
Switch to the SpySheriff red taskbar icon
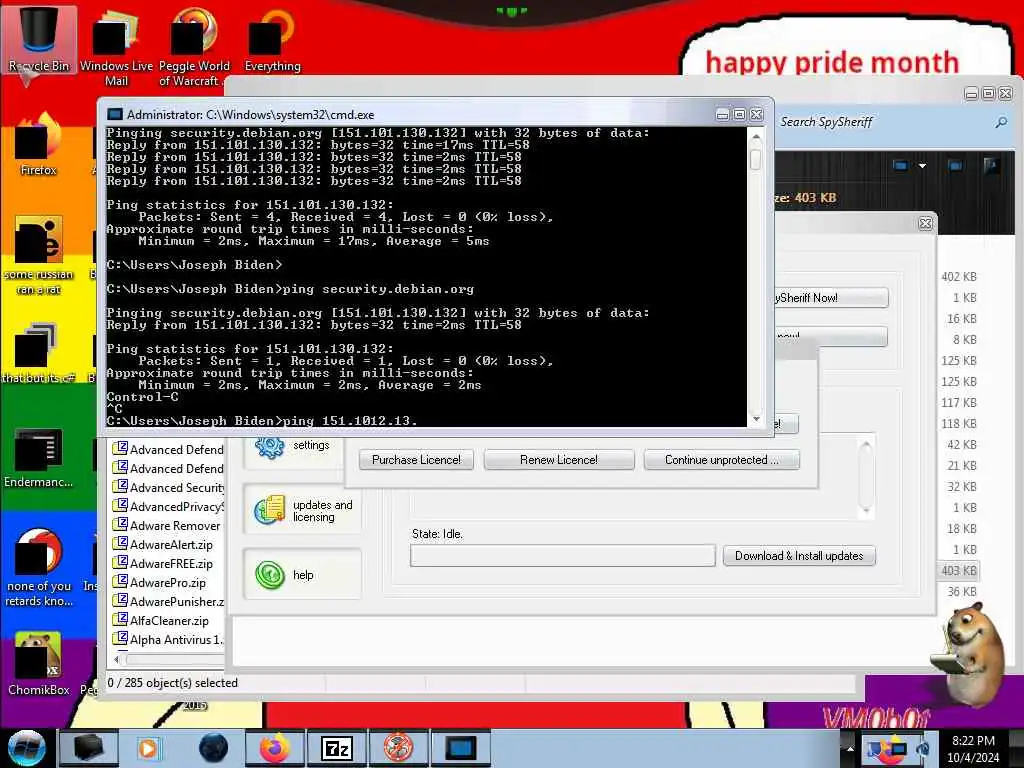[x=398, y=748]
